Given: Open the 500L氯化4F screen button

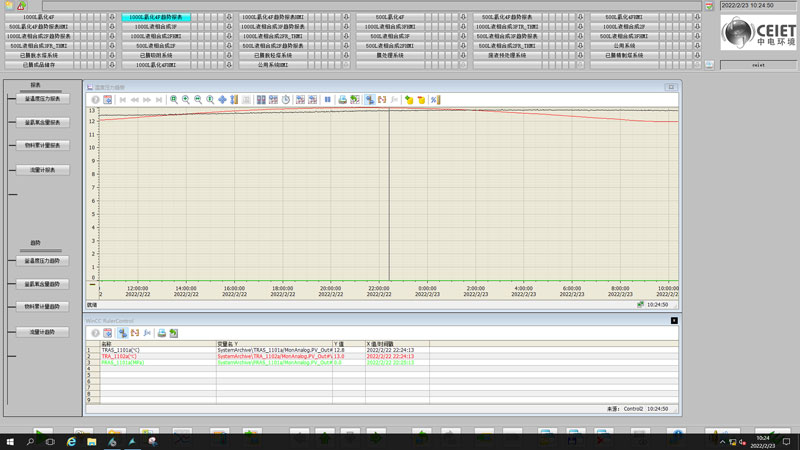Looking at the screenshot, I should pos(390,17).
